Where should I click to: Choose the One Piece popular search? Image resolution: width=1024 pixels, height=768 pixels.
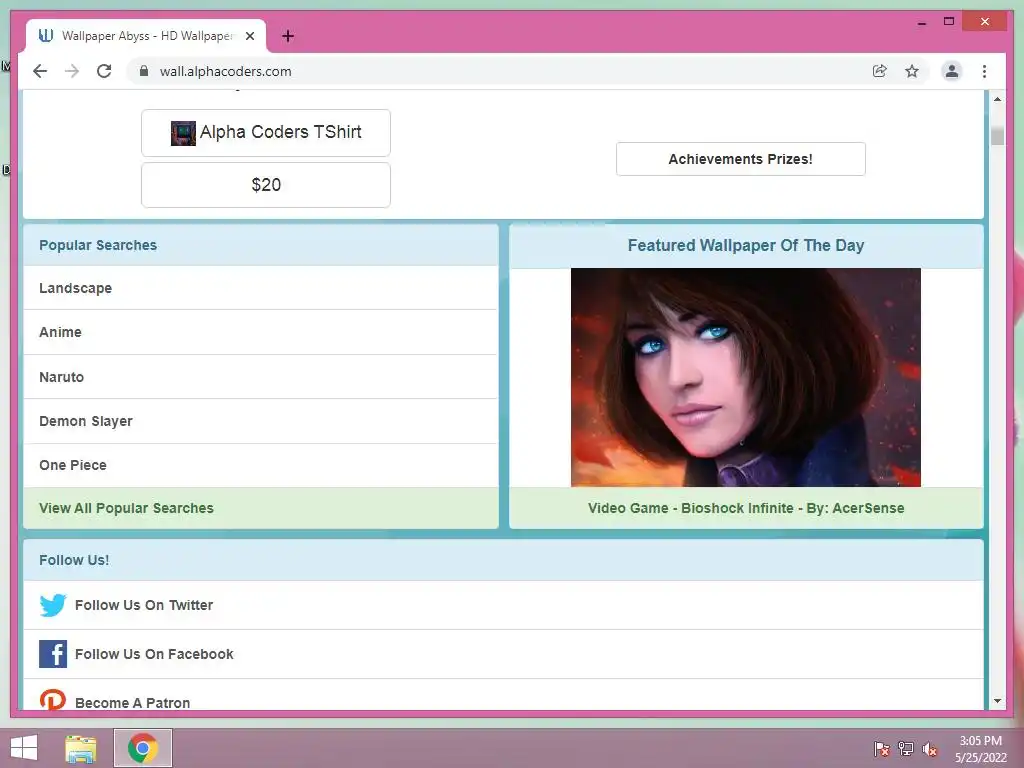click(x=261, y=465)
